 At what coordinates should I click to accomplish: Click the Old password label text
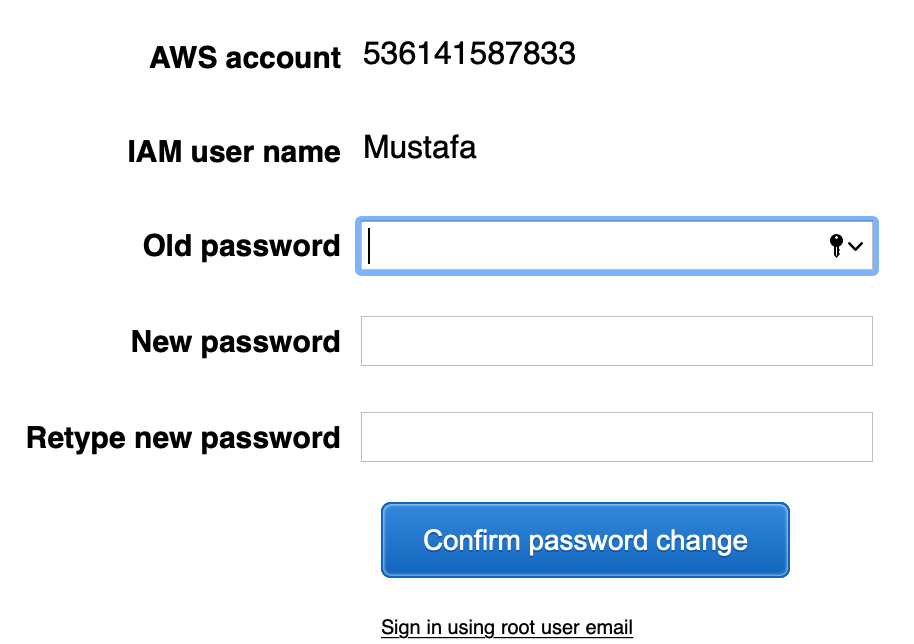tap(241, 246)
